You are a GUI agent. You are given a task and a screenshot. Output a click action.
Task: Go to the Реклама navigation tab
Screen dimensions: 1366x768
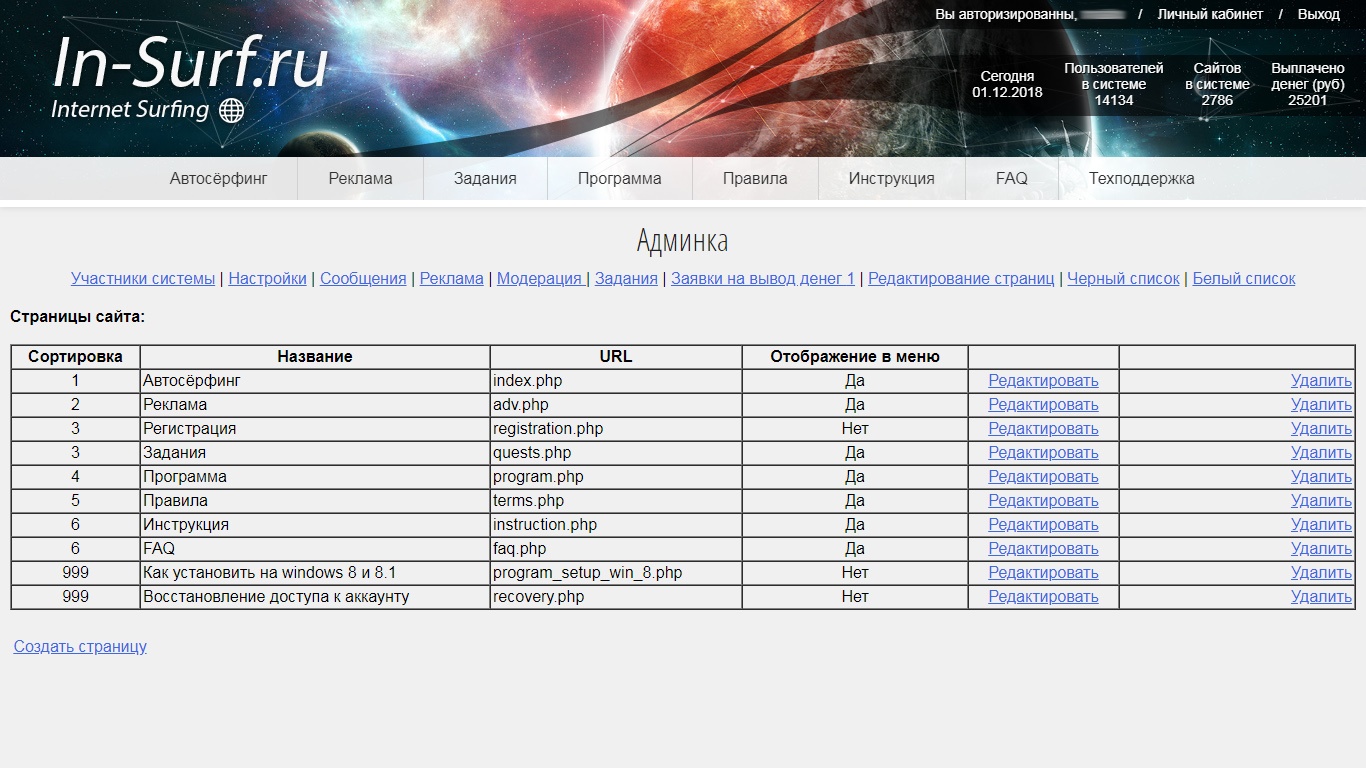pyautogui.click(x=360, y=179)
